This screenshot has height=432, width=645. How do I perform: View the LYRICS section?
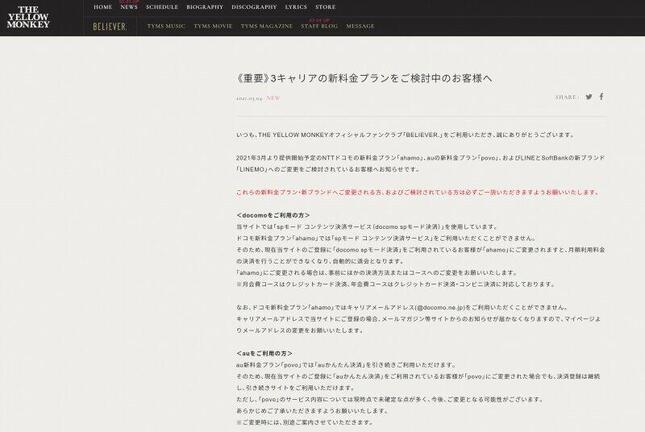(x=296, y=7)
